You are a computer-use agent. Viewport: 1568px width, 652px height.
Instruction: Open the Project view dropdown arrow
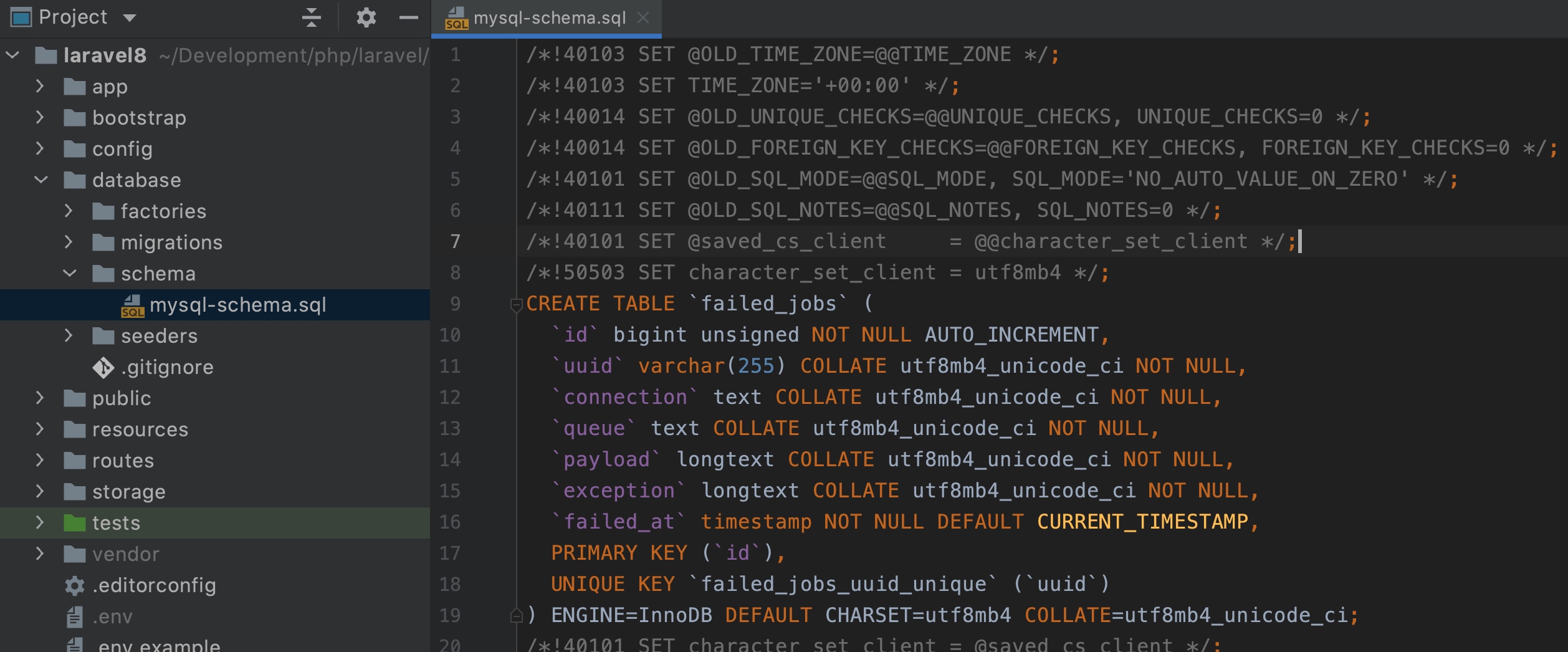130,17
